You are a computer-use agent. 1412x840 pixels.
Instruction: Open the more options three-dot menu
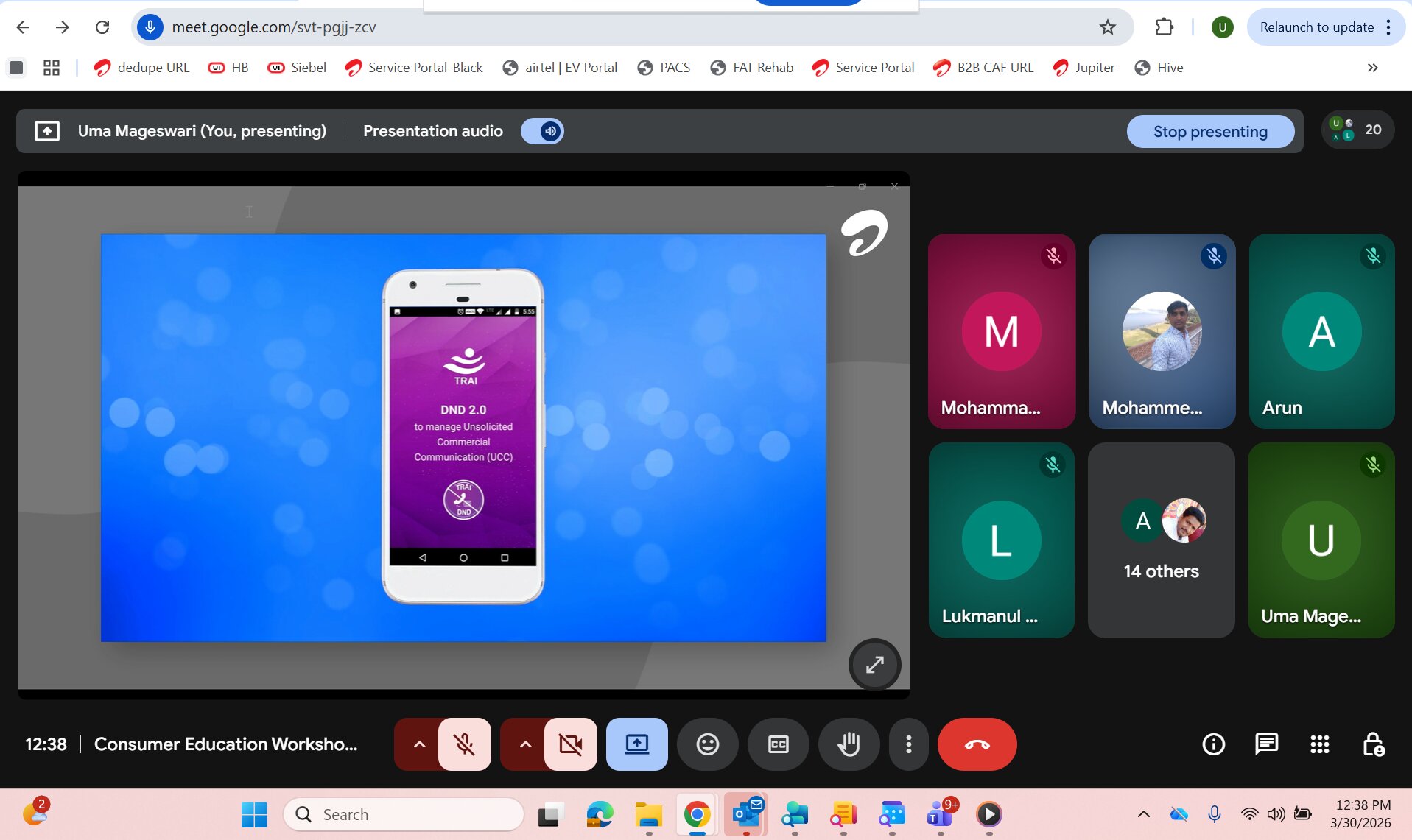(x=908, y=744)
